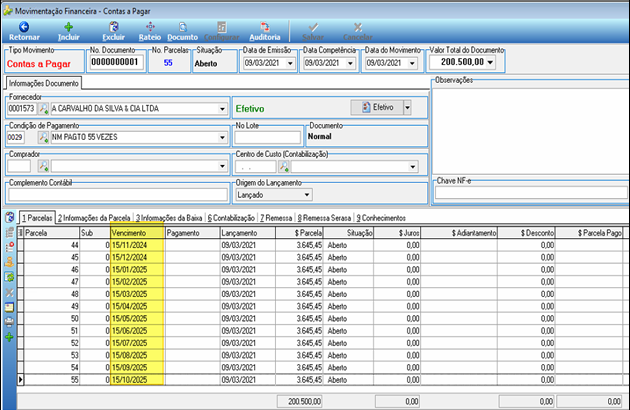630x410 pixels.
Task: Click the Efetivo button
Action: pos(377,107)
